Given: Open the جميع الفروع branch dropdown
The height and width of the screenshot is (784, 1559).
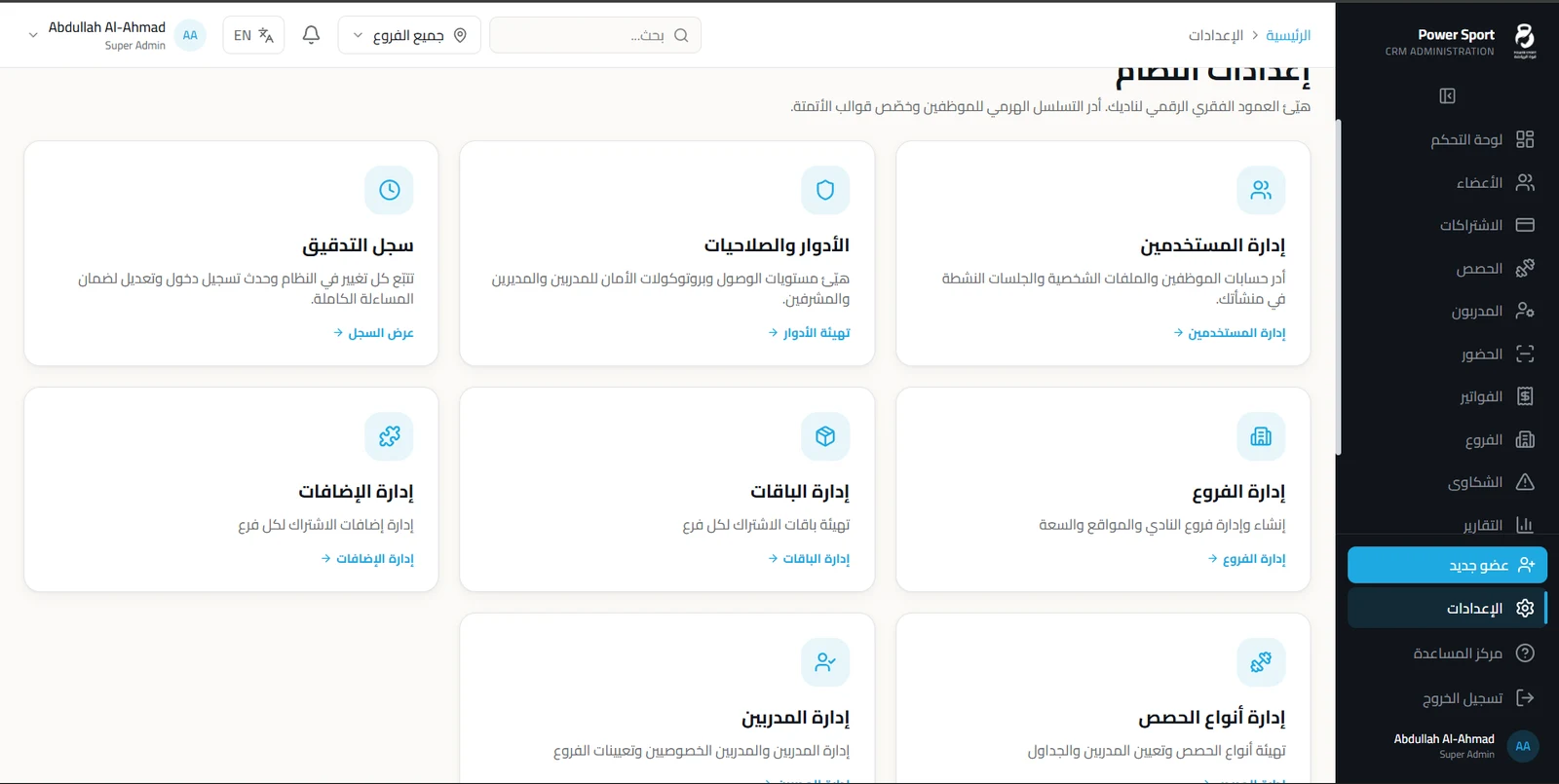Looking at the screenshot, I should point(409,35).
